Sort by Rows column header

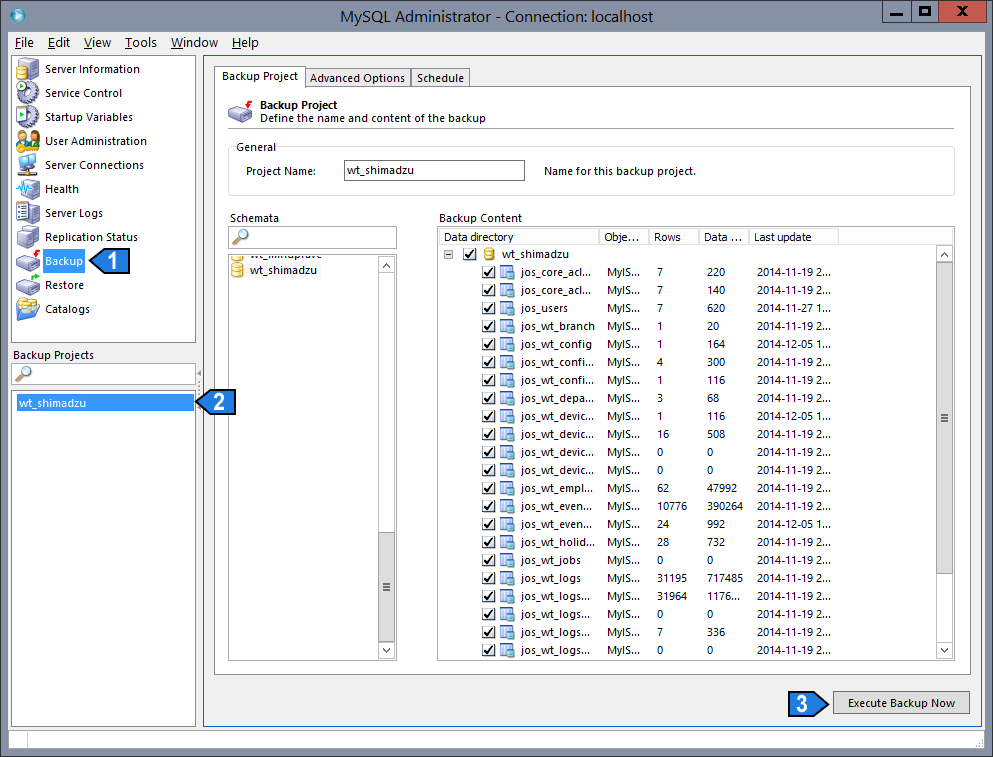click(674, 237)
